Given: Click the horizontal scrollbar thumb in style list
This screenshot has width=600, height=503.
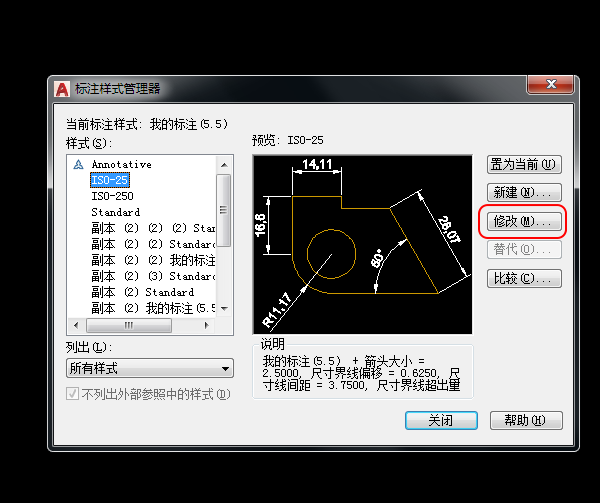Looking at the screenshot, I should [x=129, y=325].
